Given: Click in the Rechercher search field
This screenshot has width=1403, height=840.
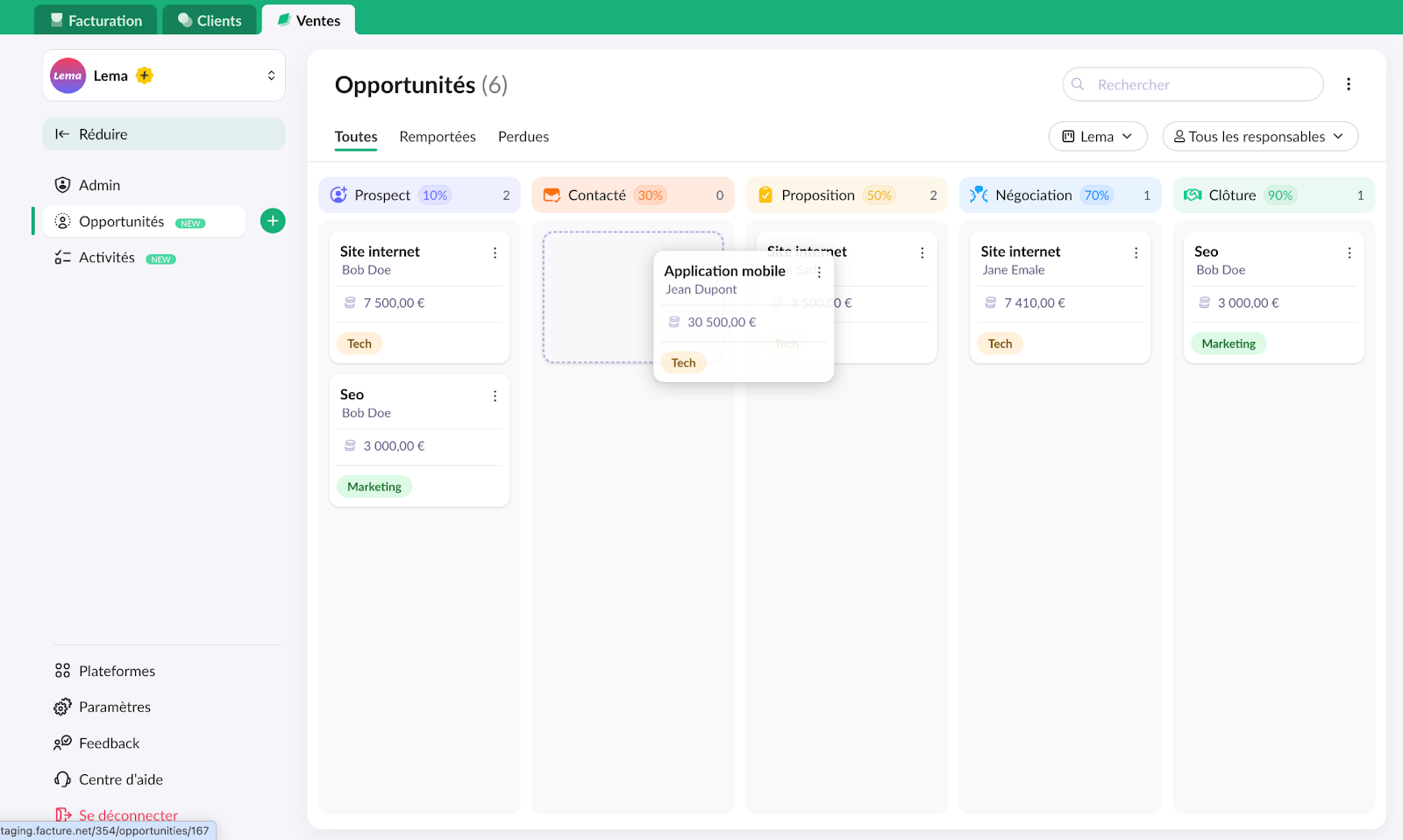Looking at the screenshot, I should [x=1193, y=84].
